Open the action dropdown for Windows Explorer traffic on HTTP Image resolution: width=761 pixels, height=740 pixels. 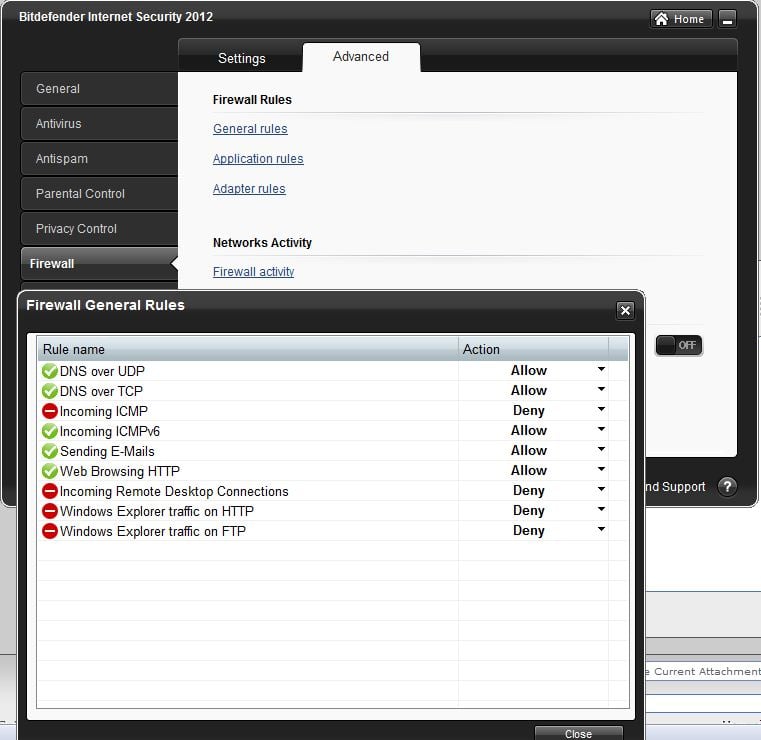click(x=601, y=510)
